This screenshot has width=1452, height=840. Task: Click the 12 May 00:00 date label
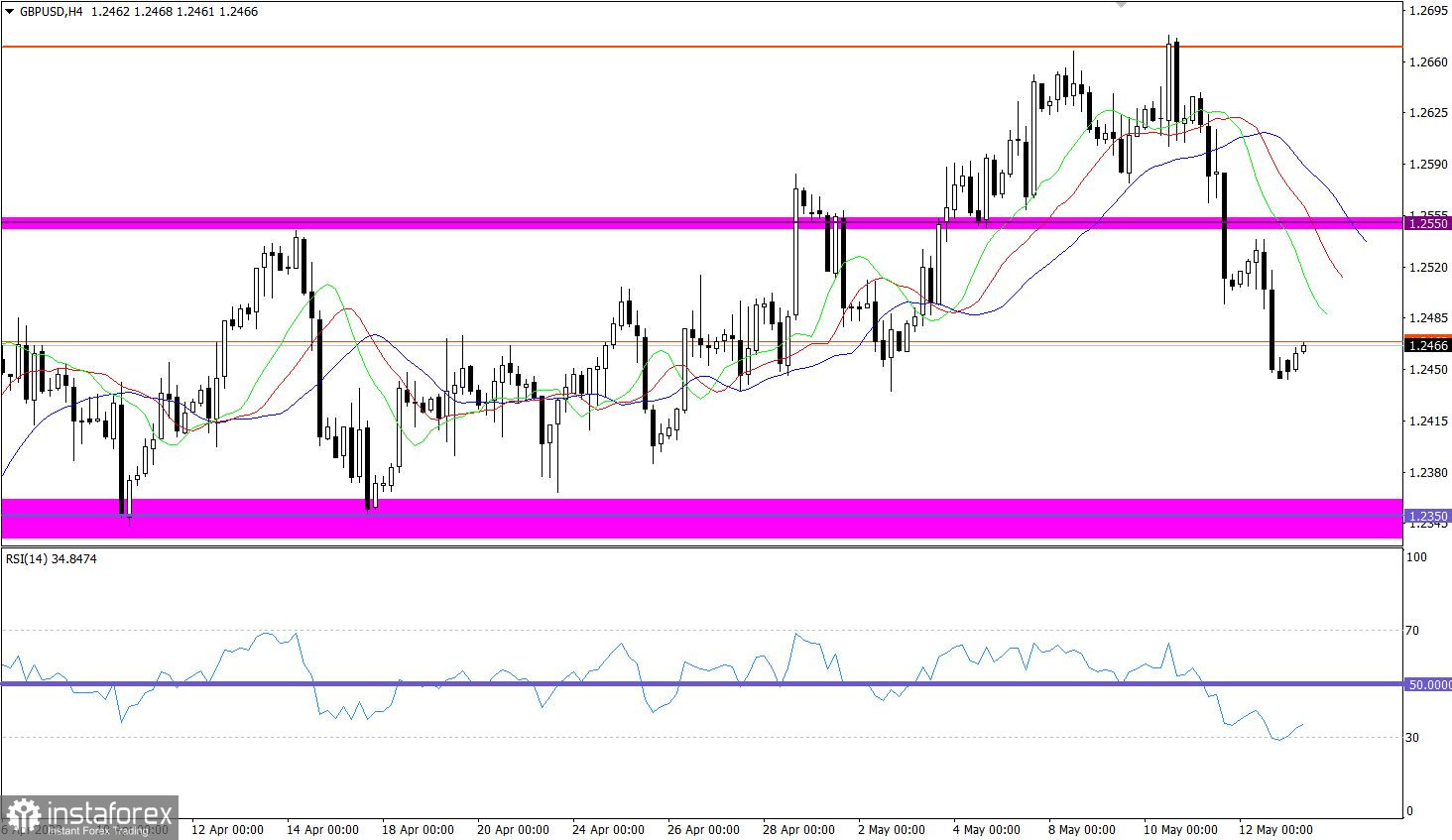pos(1275,830)
